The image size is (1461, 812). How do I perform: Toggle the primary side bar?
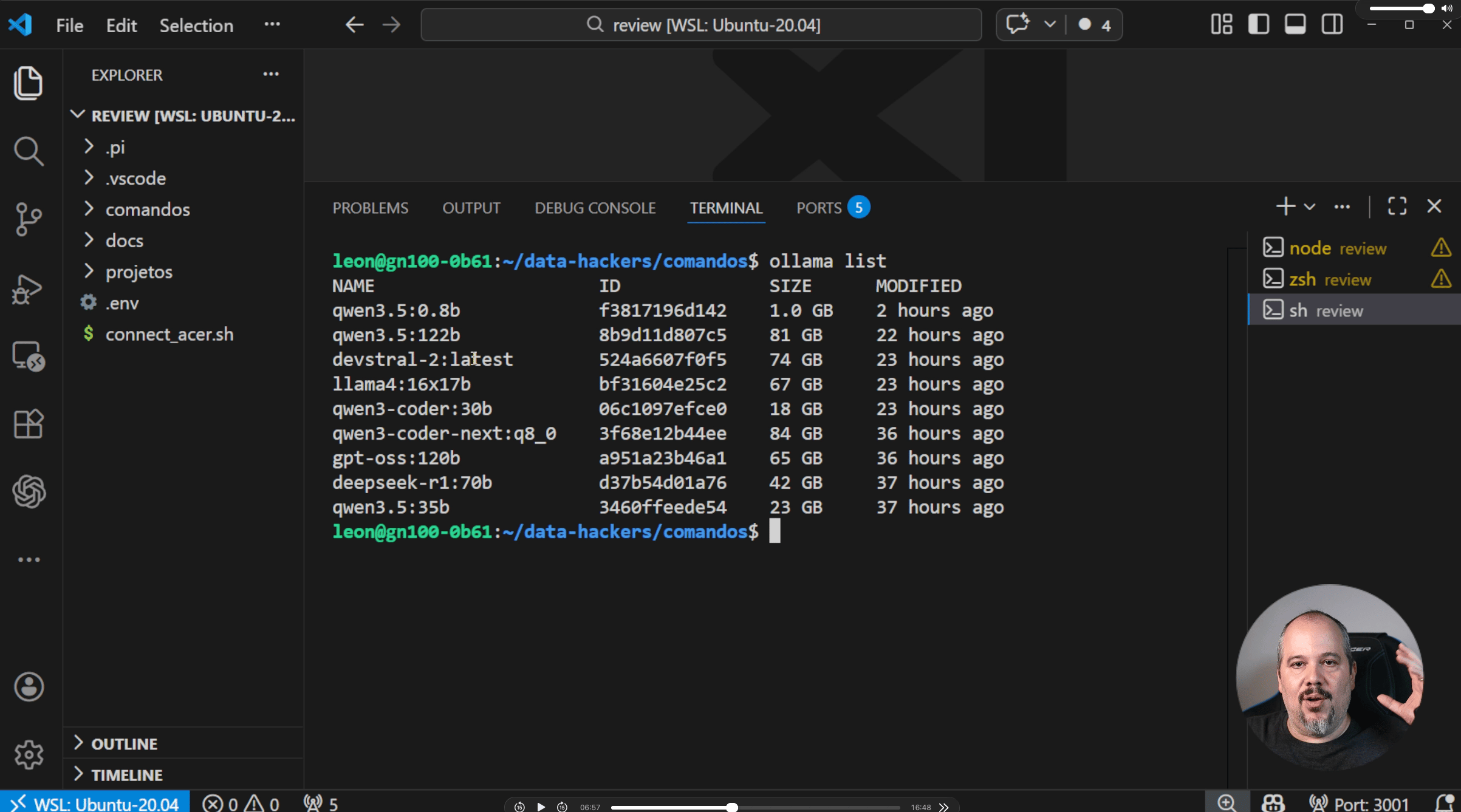coord(1258,25)
